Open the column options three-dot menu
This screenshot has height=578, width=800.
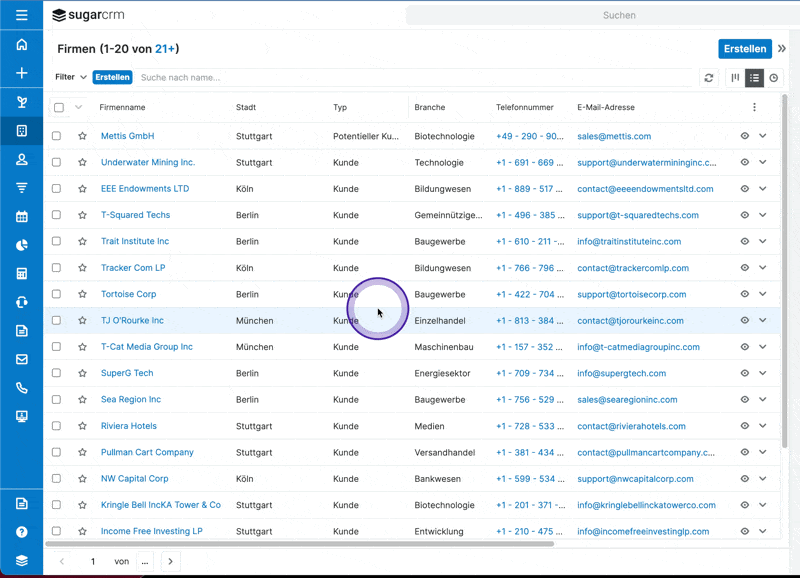[754, 107]
